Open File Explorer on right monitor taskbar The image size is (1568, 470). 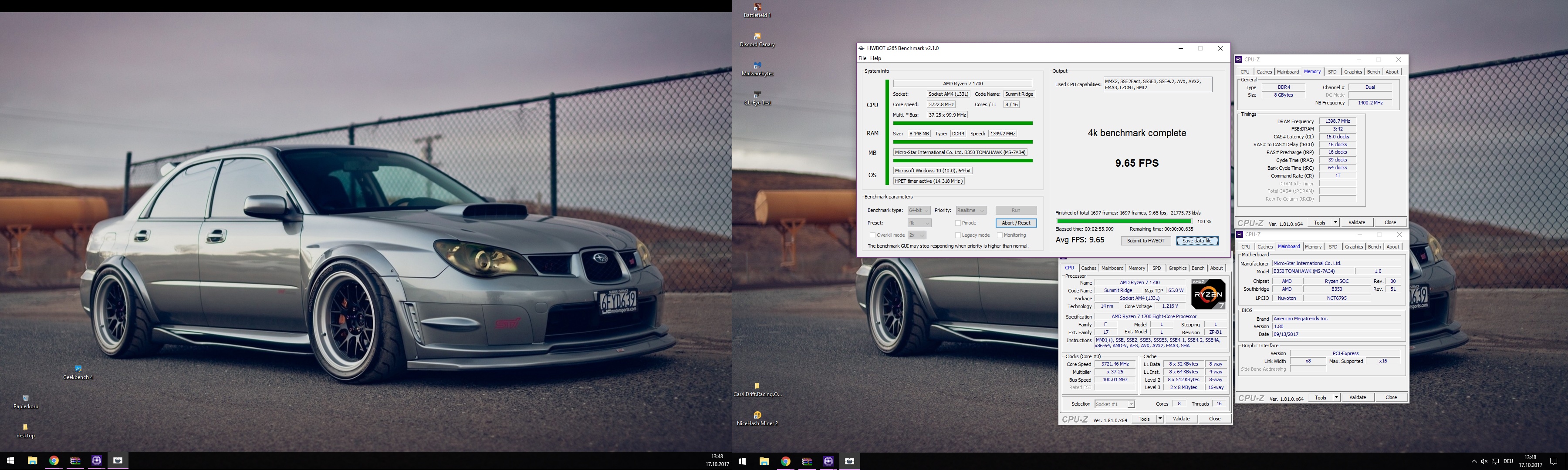[x=764, y=461]
